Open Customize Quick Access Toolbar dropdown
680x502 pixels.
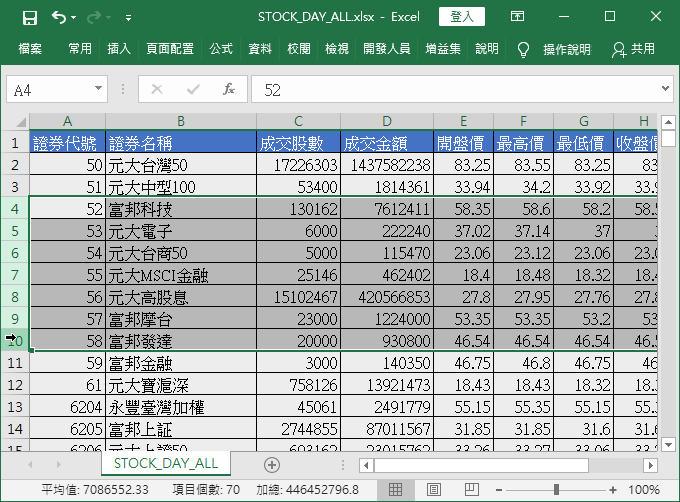(x=128, y=18)
